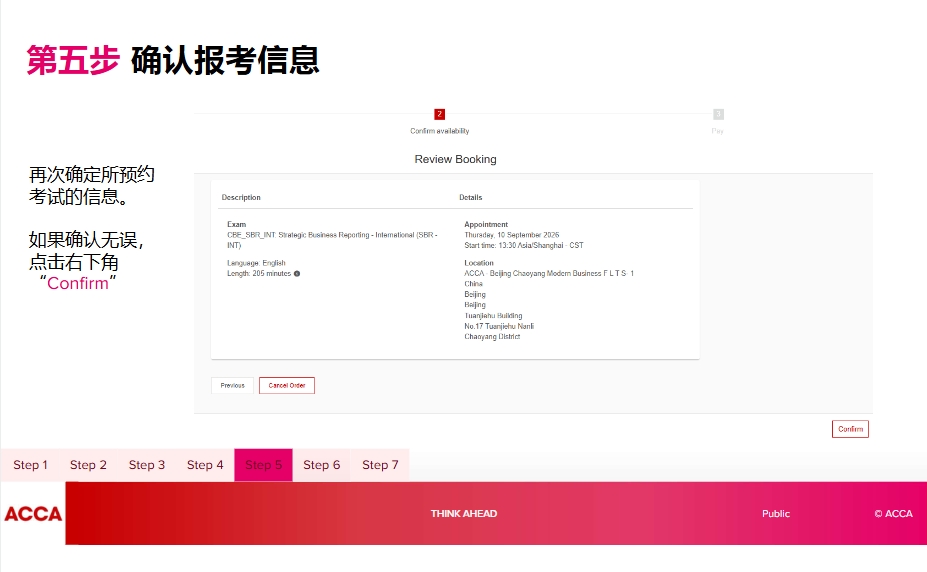The height and width of the screenshot is (572, 927).
Task: Click the ACCA logo in footer
Action: 33,514
